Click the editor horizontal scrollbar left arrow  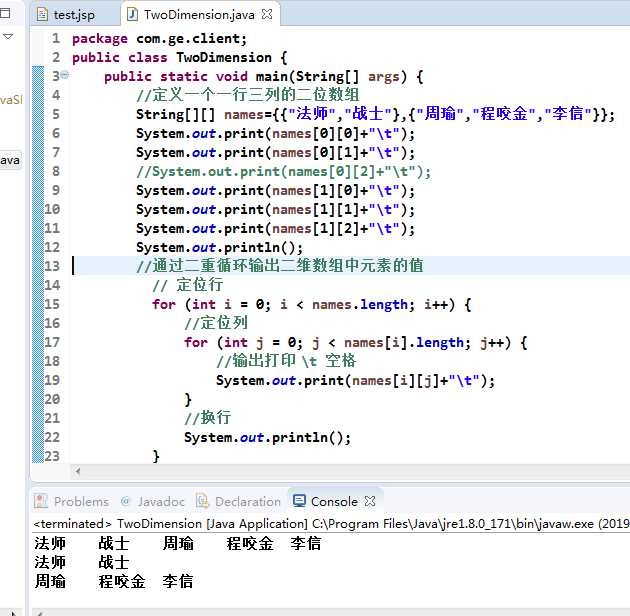click(x=78, y=471)
